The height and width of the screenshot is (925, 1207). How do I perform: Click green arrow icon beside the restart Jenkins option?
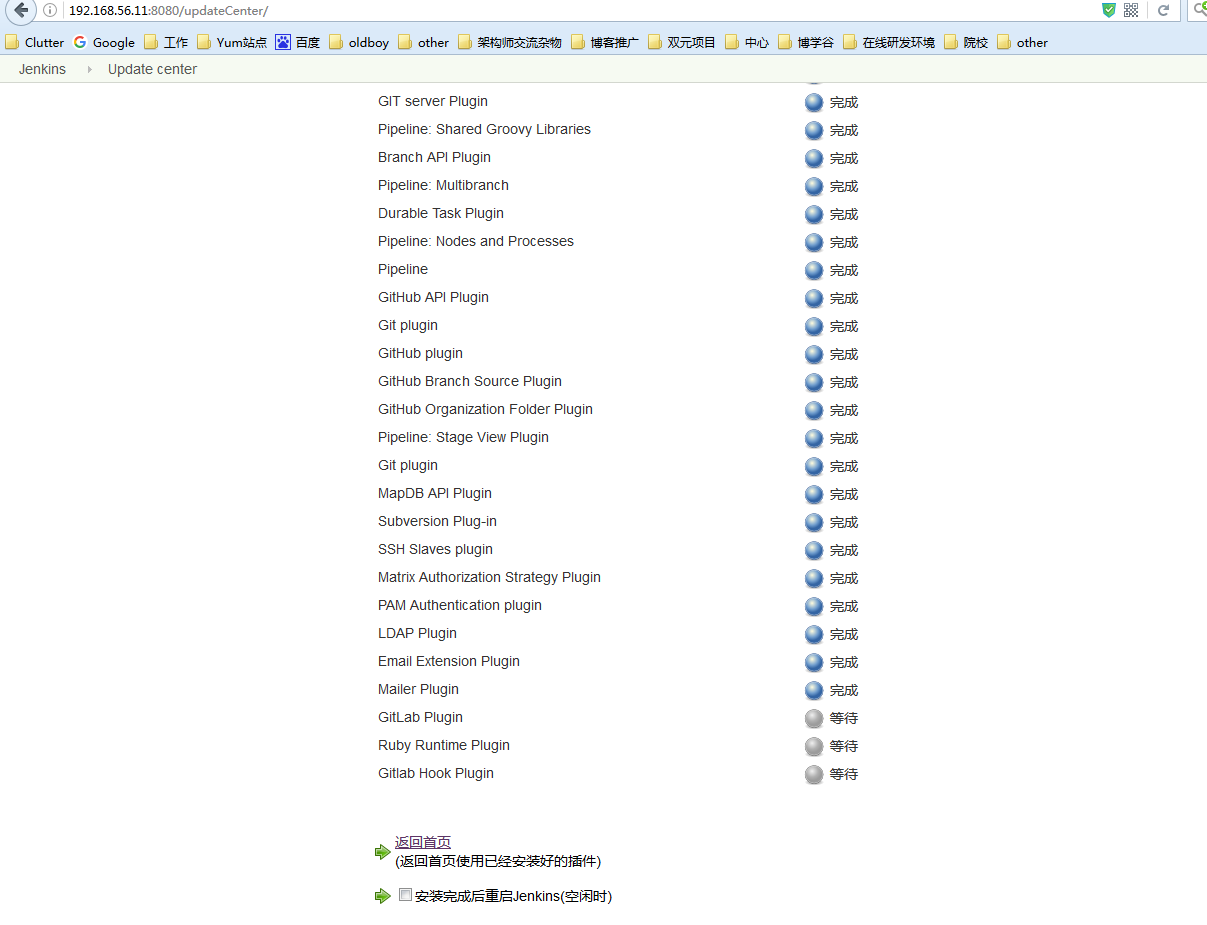pyautogui.click(x=382, y=896)
